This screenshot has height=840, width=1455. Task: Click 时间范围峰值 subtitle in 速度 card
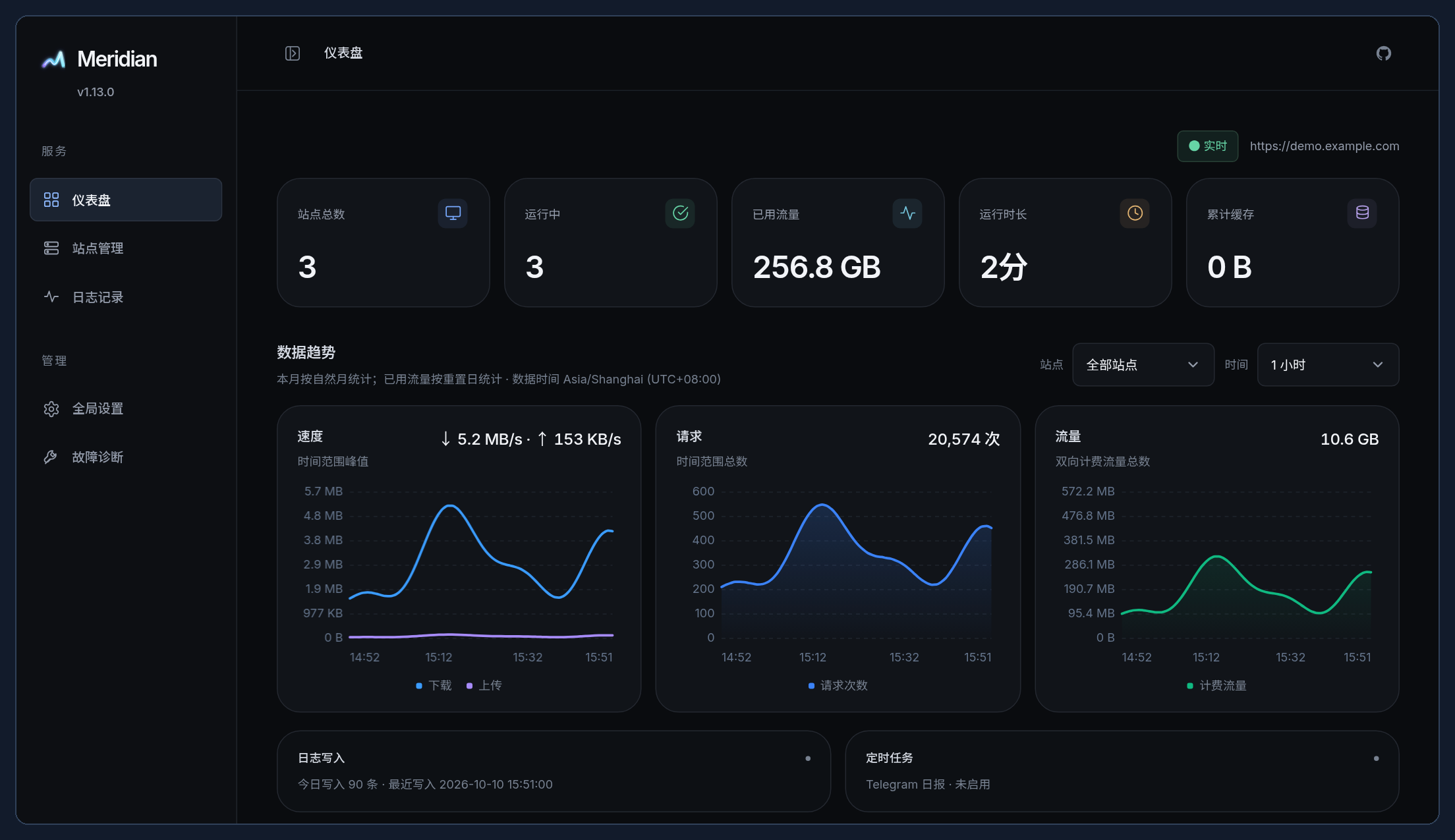tap(333, 462)
